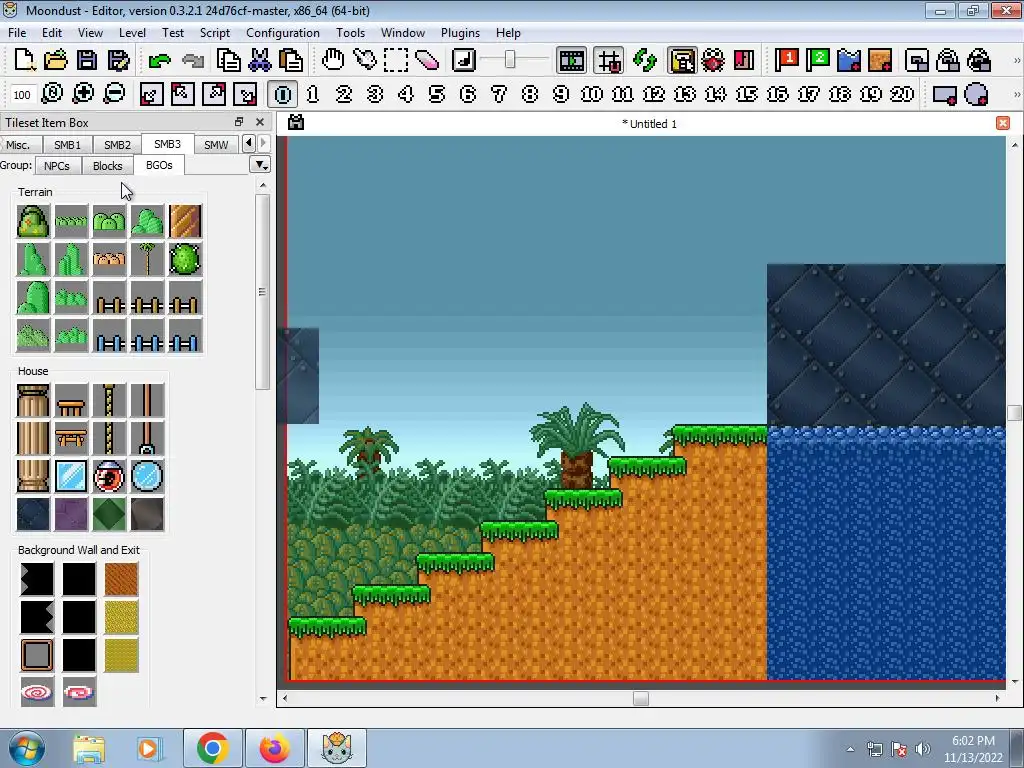The image size is (1024, 768).
Task: Select the water zone drawing tool
Action: point(849,60)
